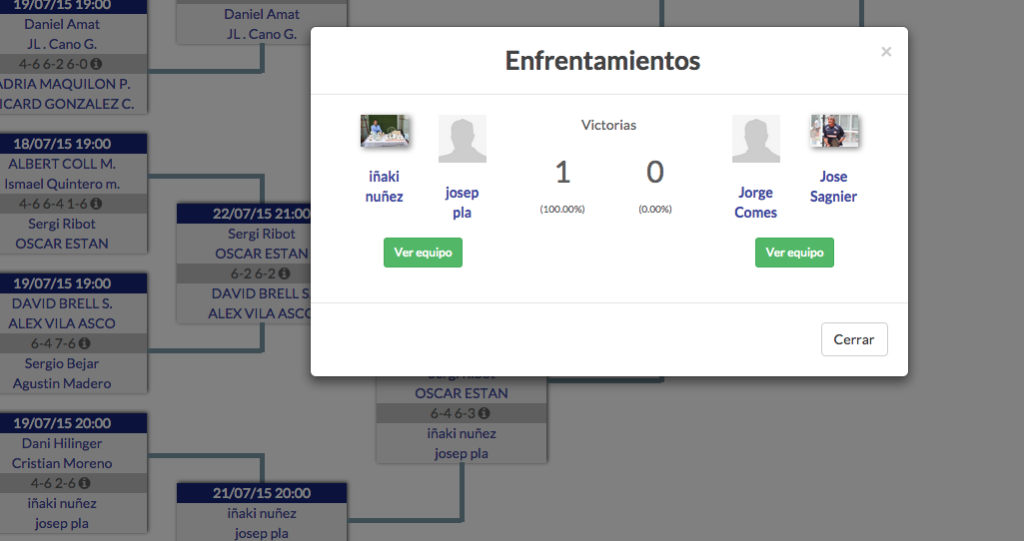Open Jorge Comes profile link
The width and height of the screenshot is (1024, 541).
756,202
